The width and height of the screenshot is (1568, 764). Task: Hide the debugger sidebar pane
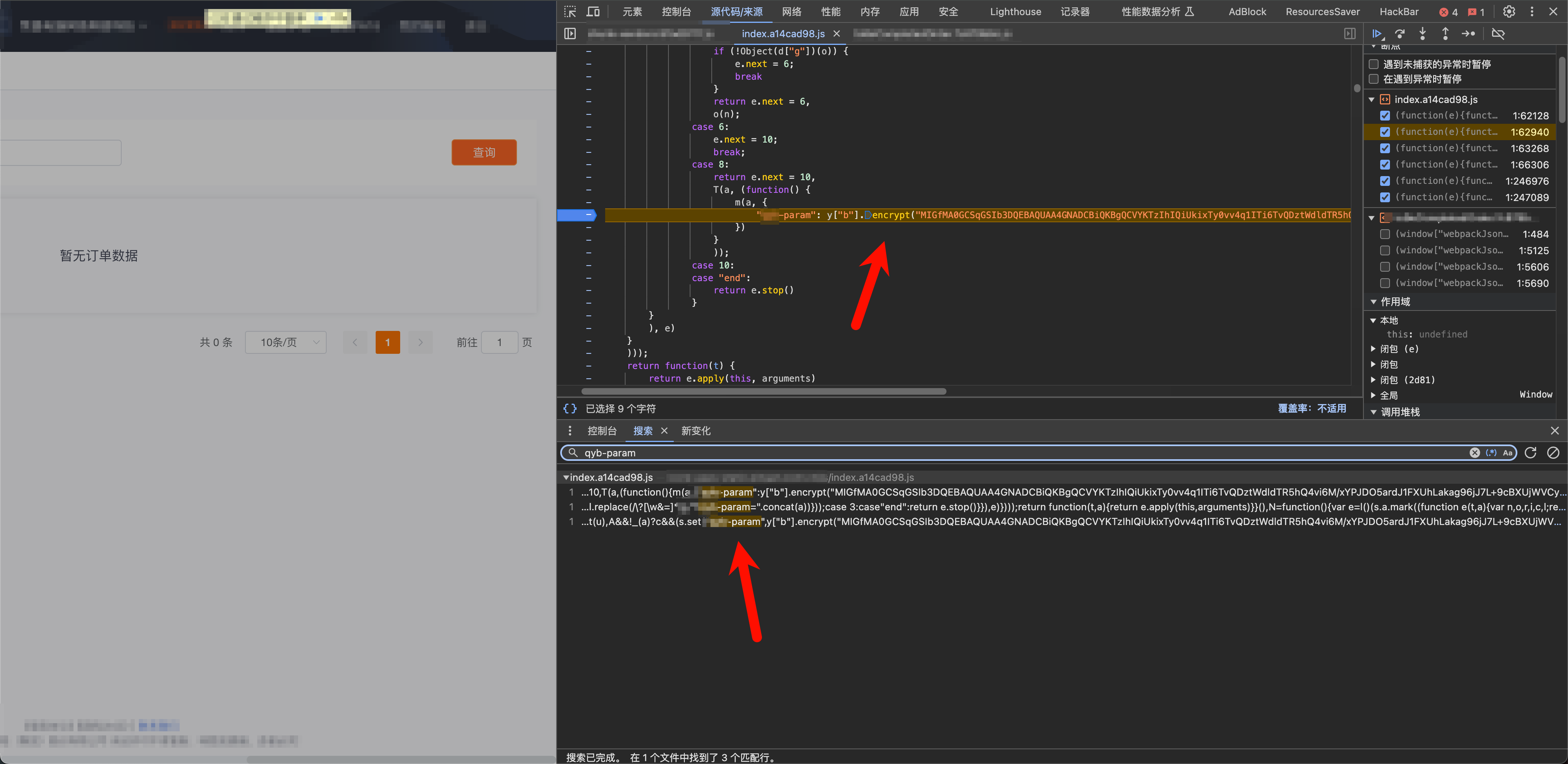pos(1350,34)
